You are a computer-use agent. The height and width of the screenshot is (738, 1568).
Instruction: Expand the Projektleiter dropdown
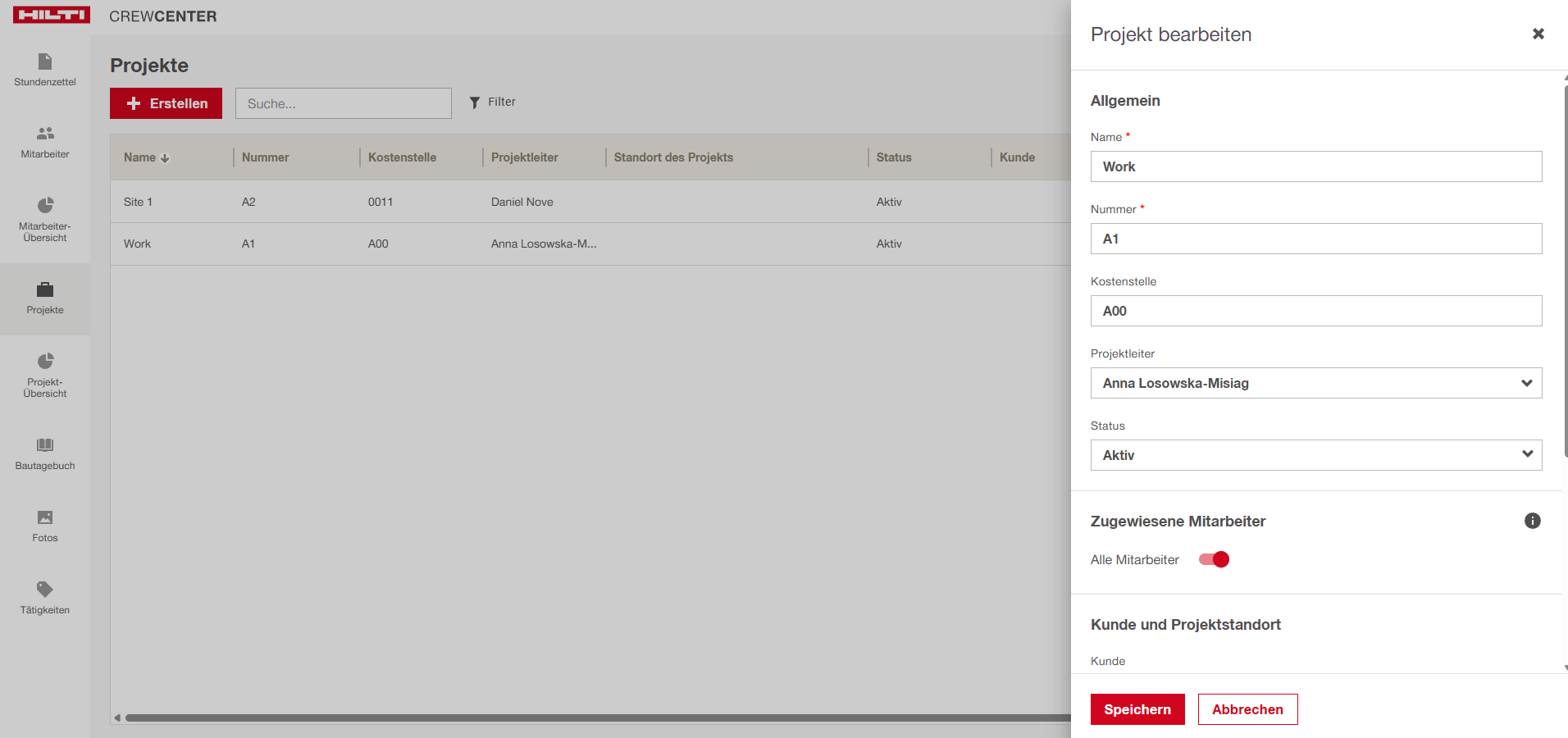click(1315, 383)
